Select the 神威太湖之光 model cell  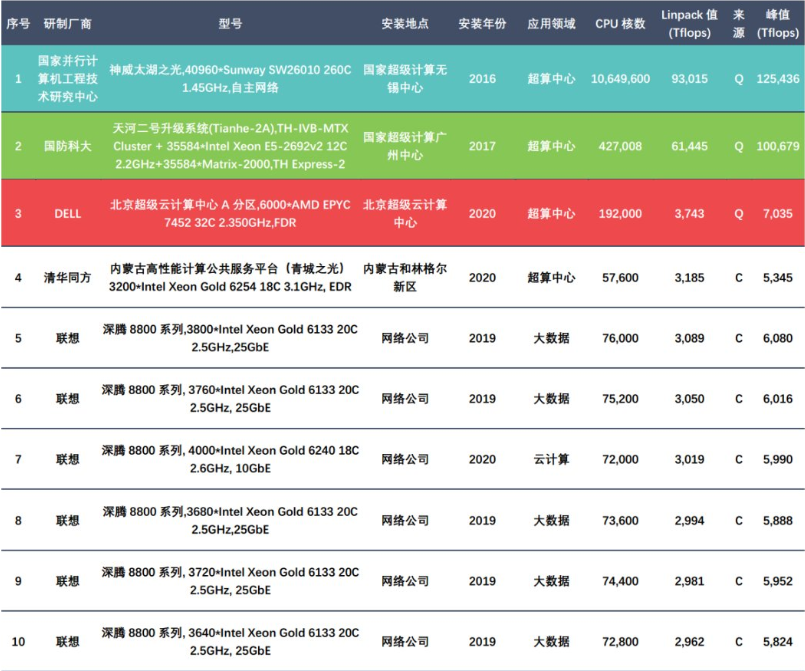230,79
